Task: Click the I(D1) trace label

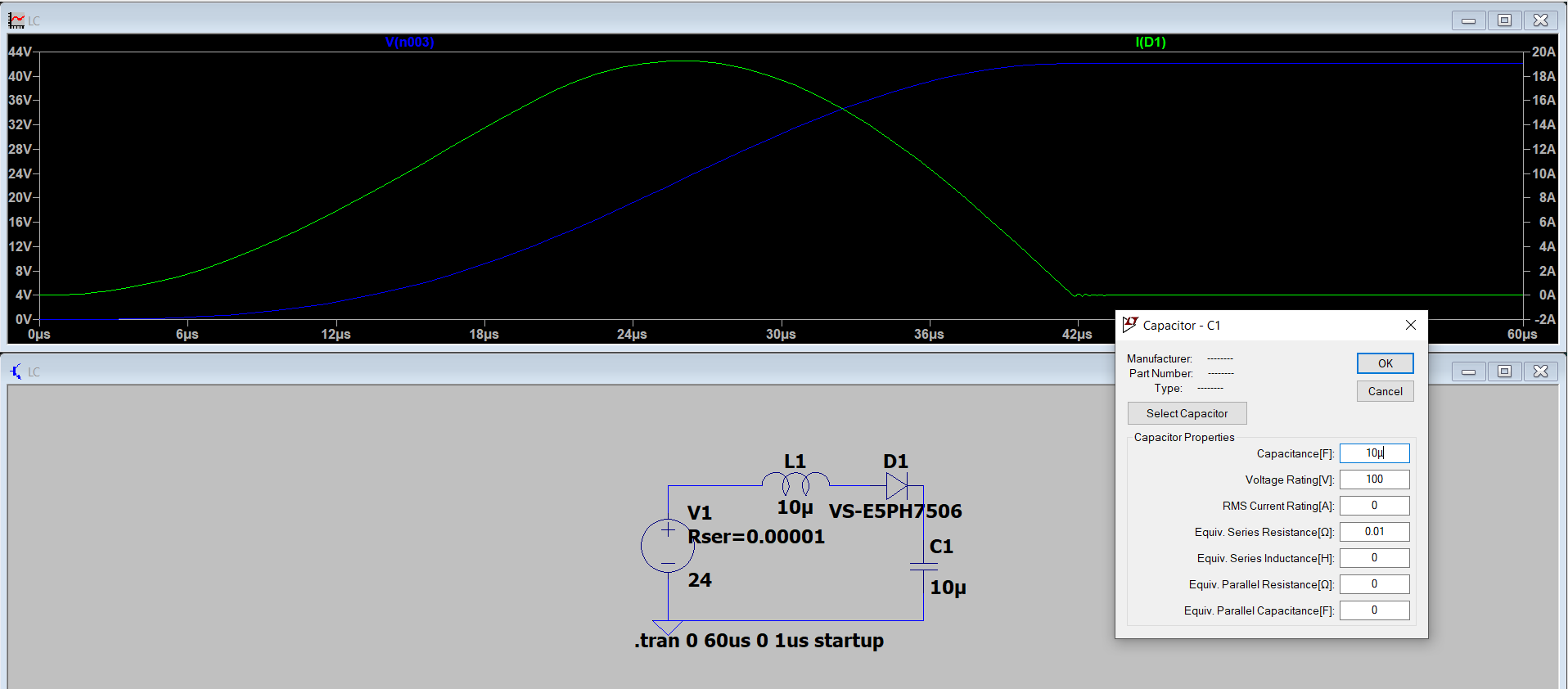Action: coord(1151,43)
